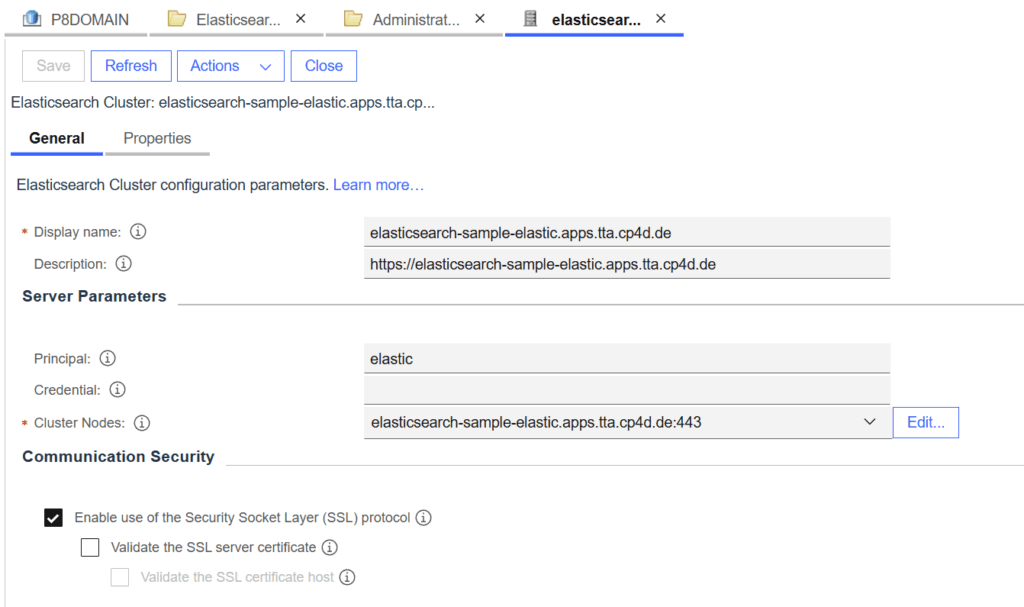1024x607 pixels.
Task: Show info for Cluster Nodes field
Action: (x=142, y=423)
